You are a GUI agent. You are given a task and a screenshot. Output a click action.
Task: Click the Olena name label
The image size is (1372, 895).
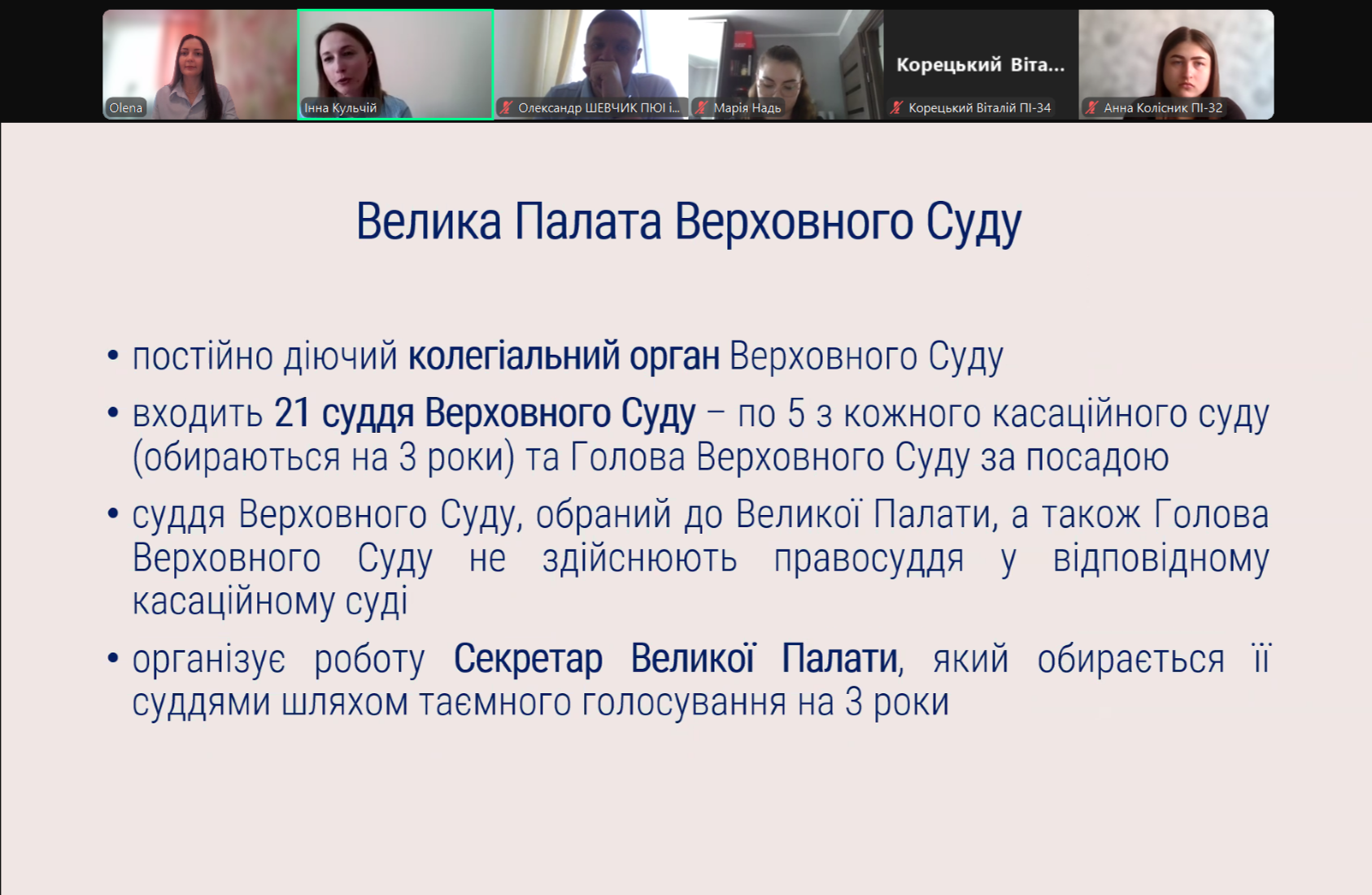(x=126, y=107)
